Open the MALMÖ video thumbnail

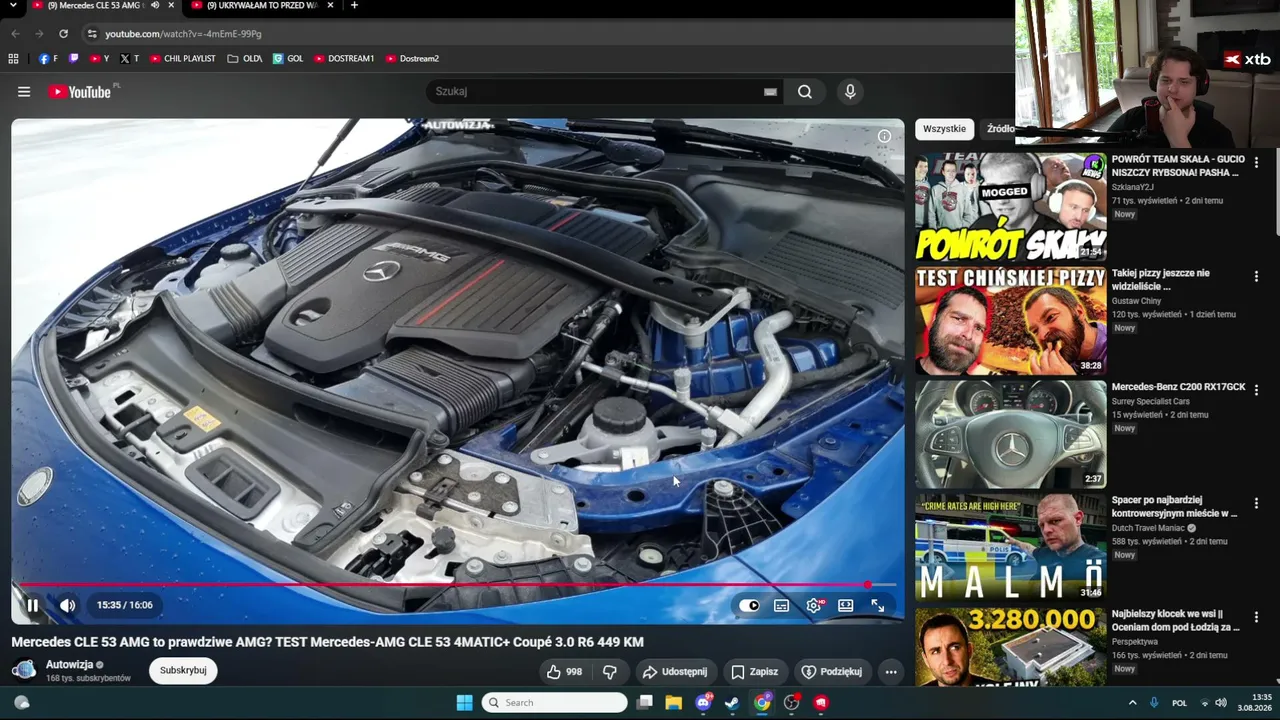[x=1011, y=548]
